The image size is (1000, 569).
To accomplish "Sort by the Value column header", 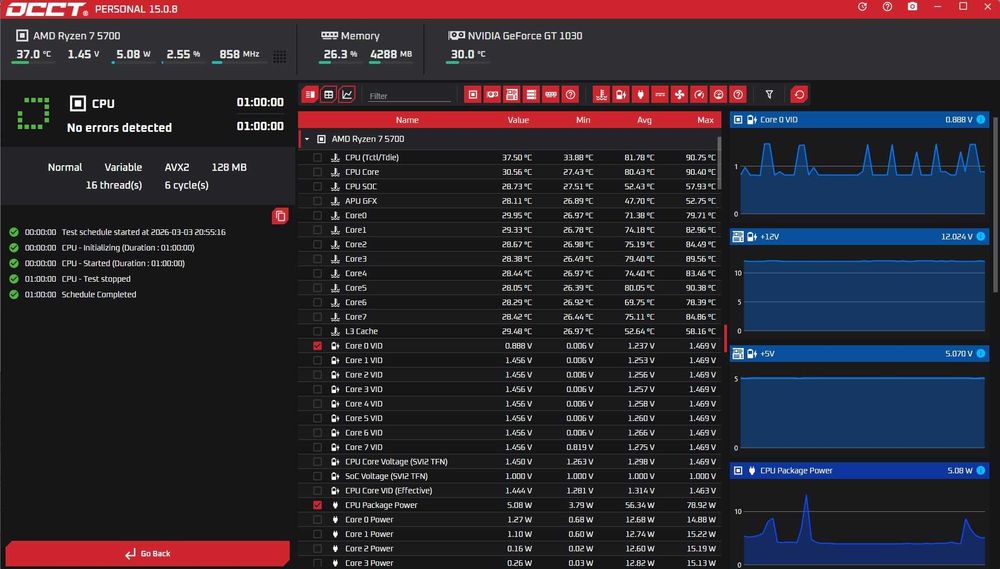I will 518,120.
